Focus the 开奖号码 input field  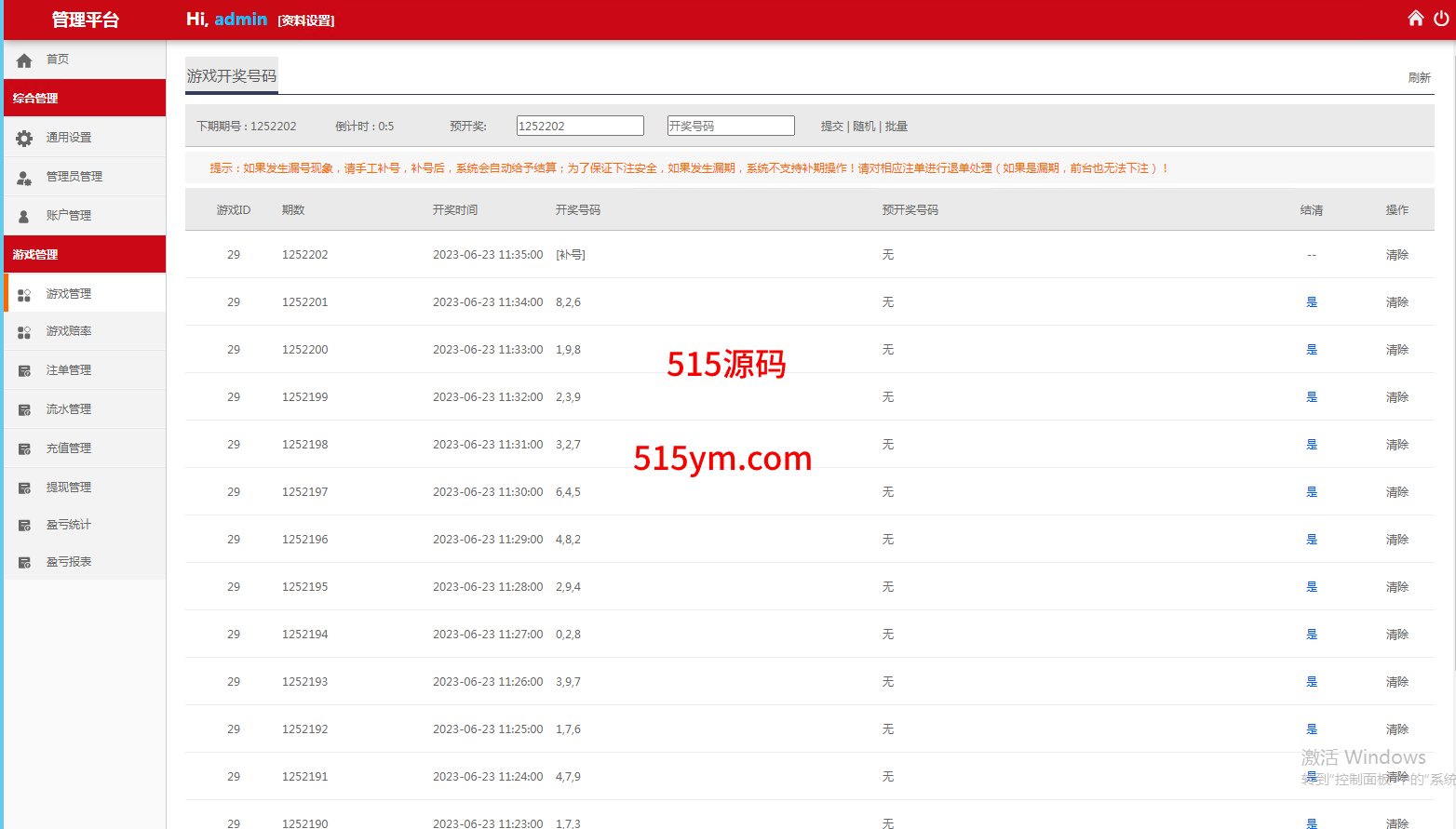pos(731,126)
